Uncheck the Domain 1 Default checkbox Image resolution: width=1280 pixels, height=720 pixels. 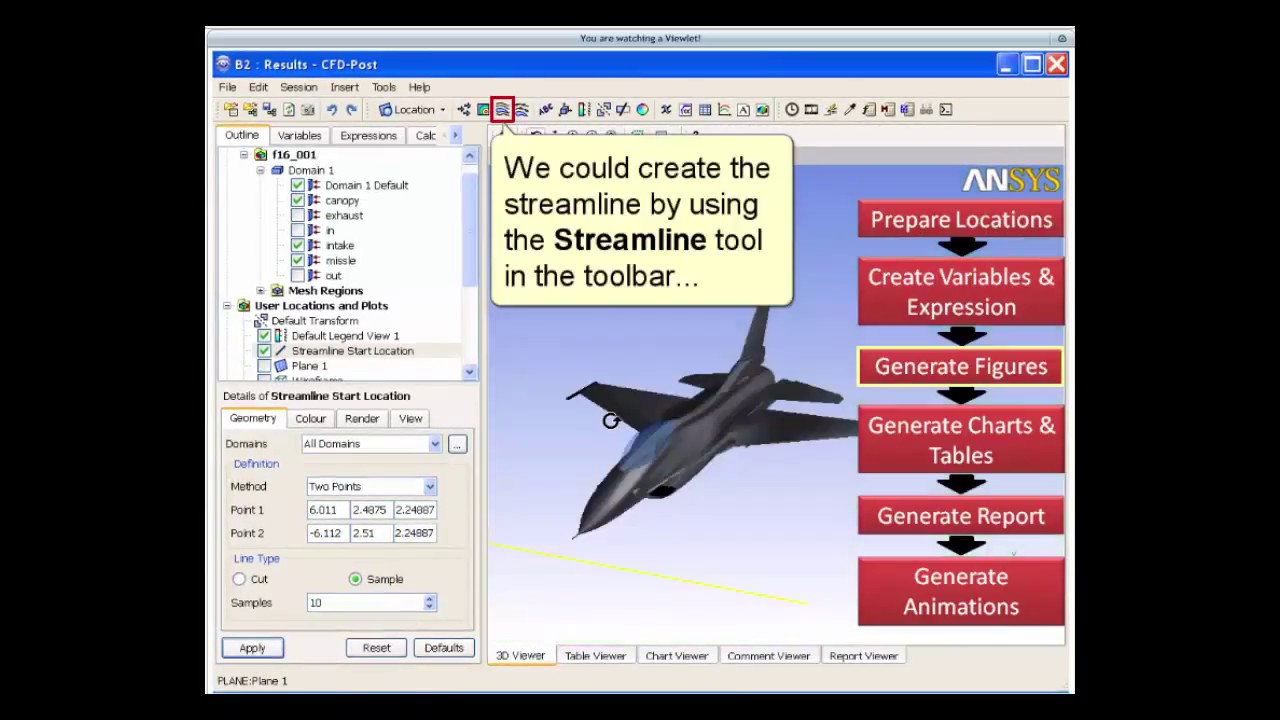click(x=297, y=185)
